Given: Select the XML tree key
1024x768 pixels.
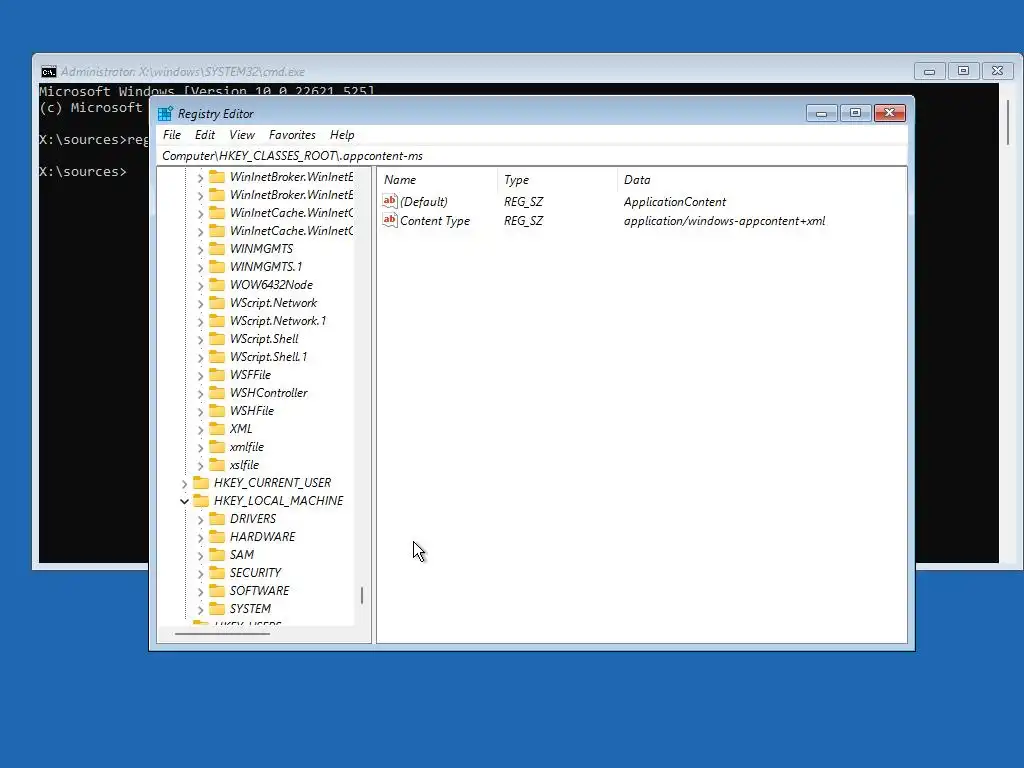Looking at the screenshot, I should coord(241,428).
